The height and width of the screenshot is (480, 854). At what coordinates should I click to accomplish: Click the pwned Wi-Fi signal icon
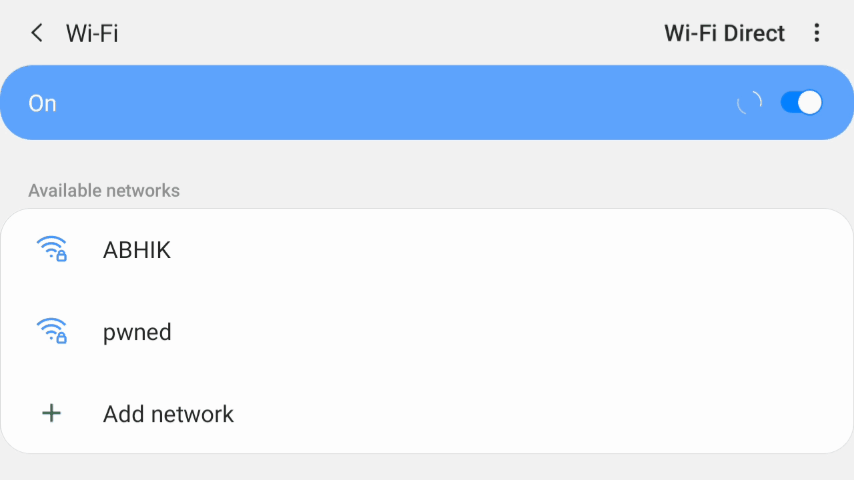[50, 330]
